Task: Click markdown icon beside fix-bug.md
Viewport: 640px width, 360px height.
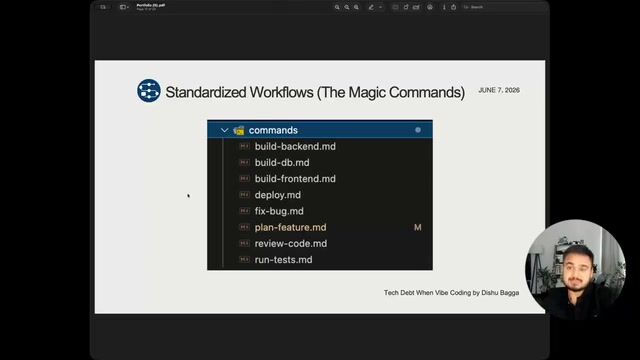Action: pyautogui.click(x=244, y=211)
